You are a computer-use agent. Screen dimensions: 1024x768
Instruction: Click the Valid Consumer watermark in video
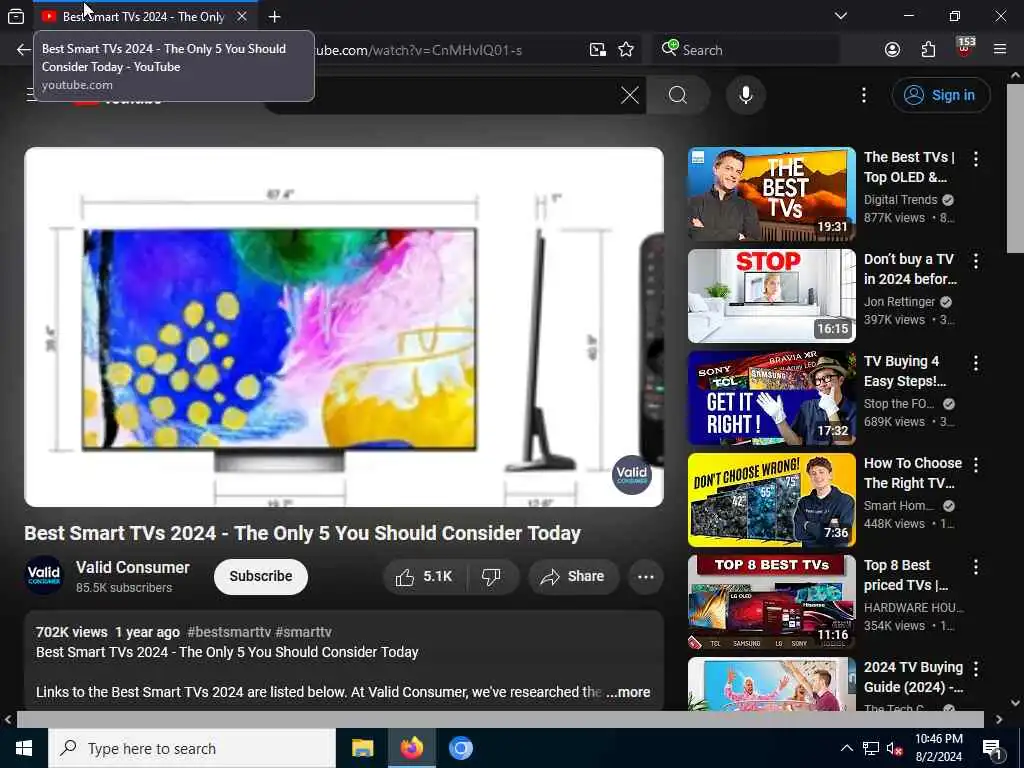coord(632,475)
